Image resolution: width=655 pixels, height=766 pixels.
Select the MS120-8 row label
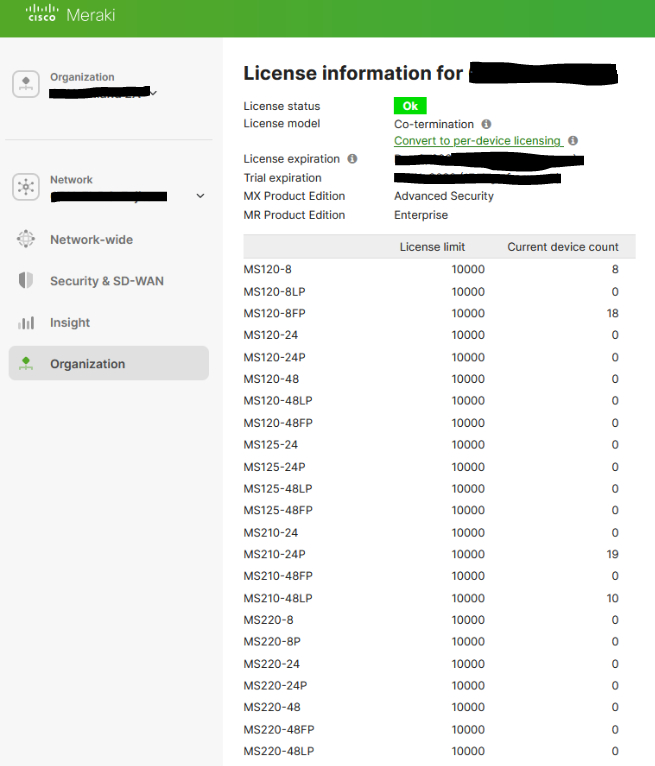[268, 269]
